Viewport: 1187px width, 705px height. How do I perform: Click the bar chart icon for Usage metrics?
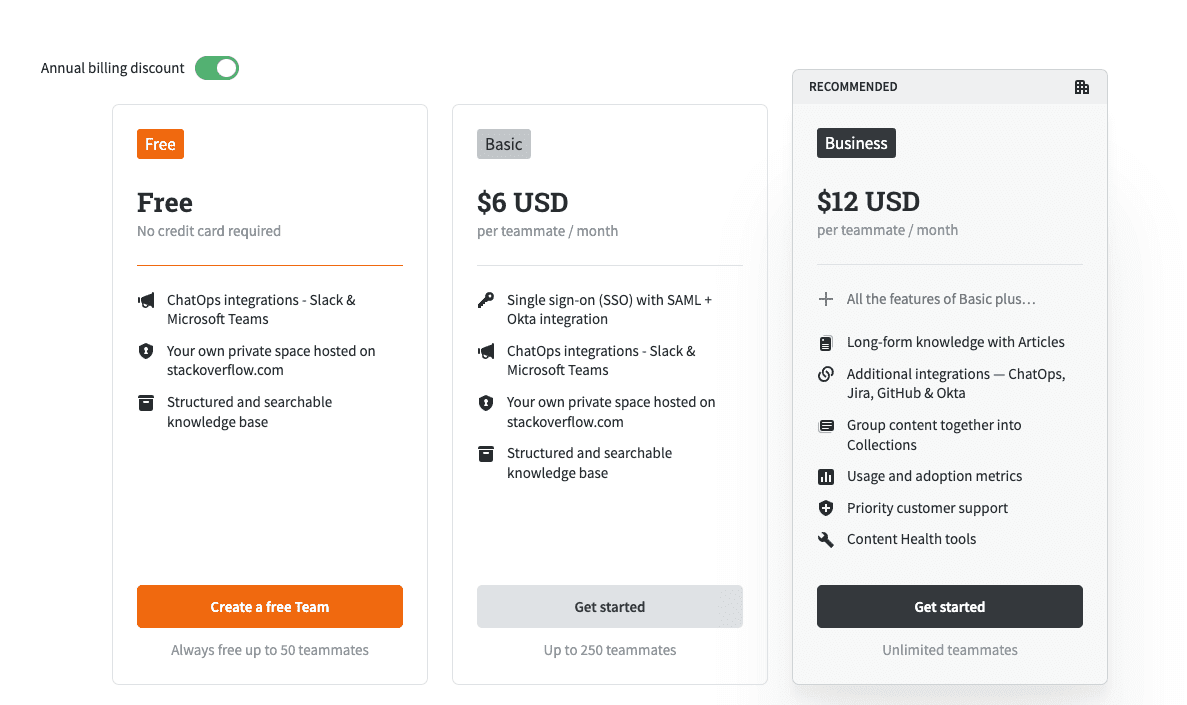tap(826, 477)
